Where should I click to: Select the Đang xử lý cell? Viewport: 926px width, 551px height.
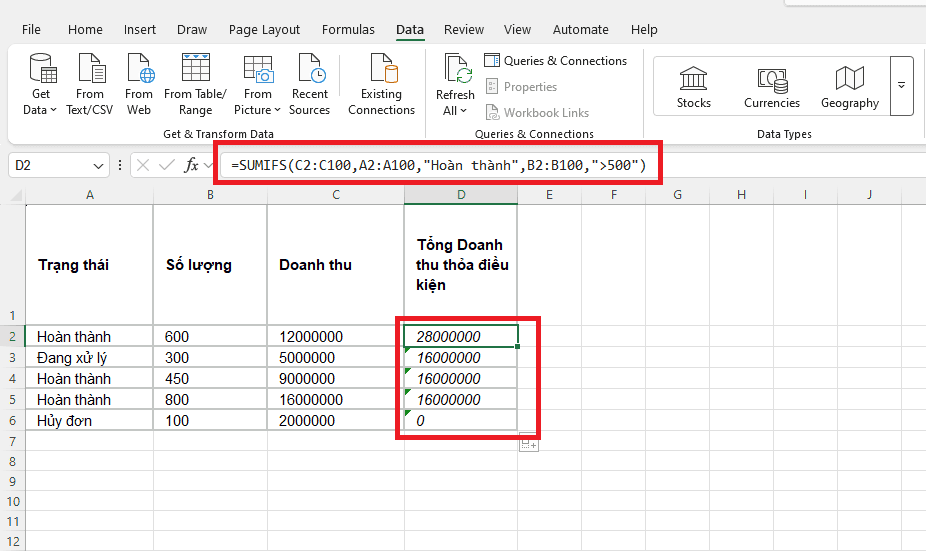[90, 358]
